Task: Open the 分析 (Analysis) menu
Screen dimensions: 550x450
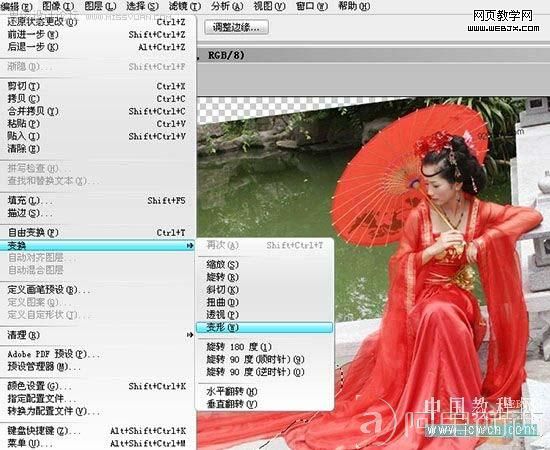Action: (x=227, y=6)
